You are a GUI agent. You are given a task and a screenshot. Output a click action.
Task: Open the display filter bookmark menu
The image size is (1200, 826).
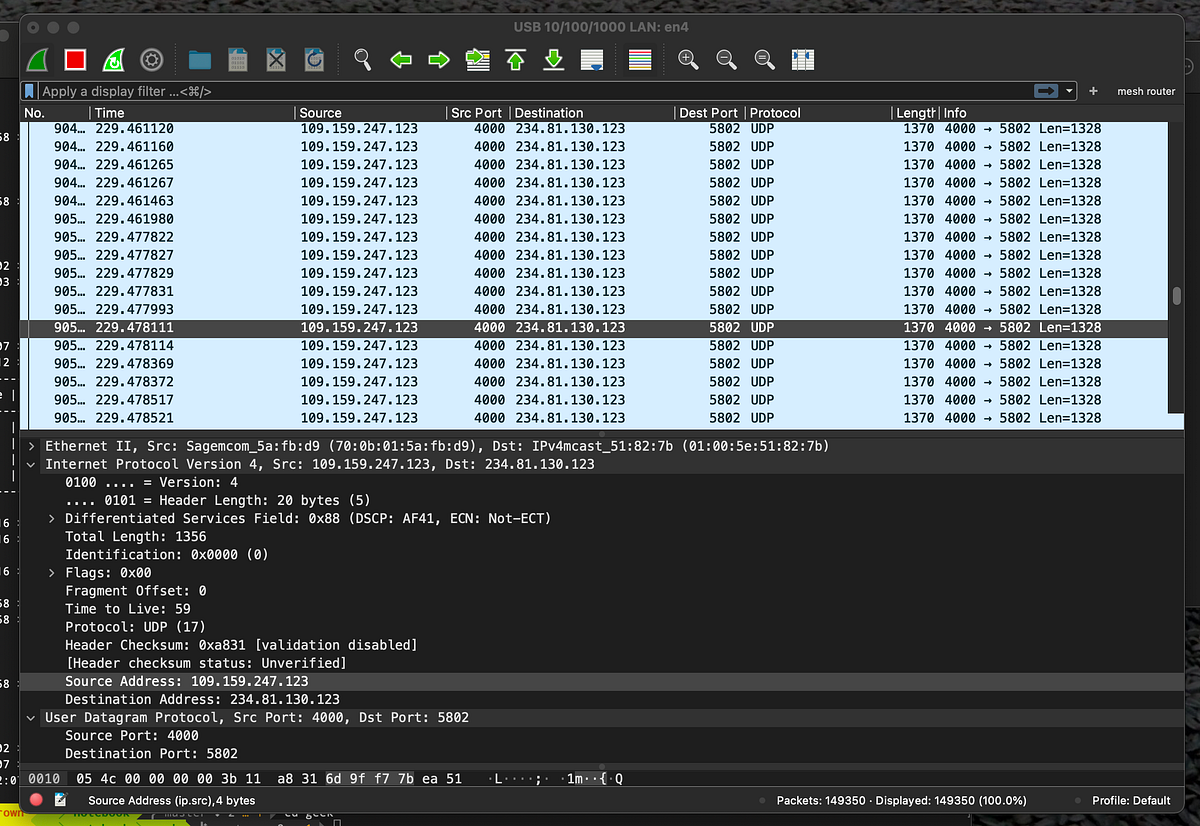pos(30,91)
